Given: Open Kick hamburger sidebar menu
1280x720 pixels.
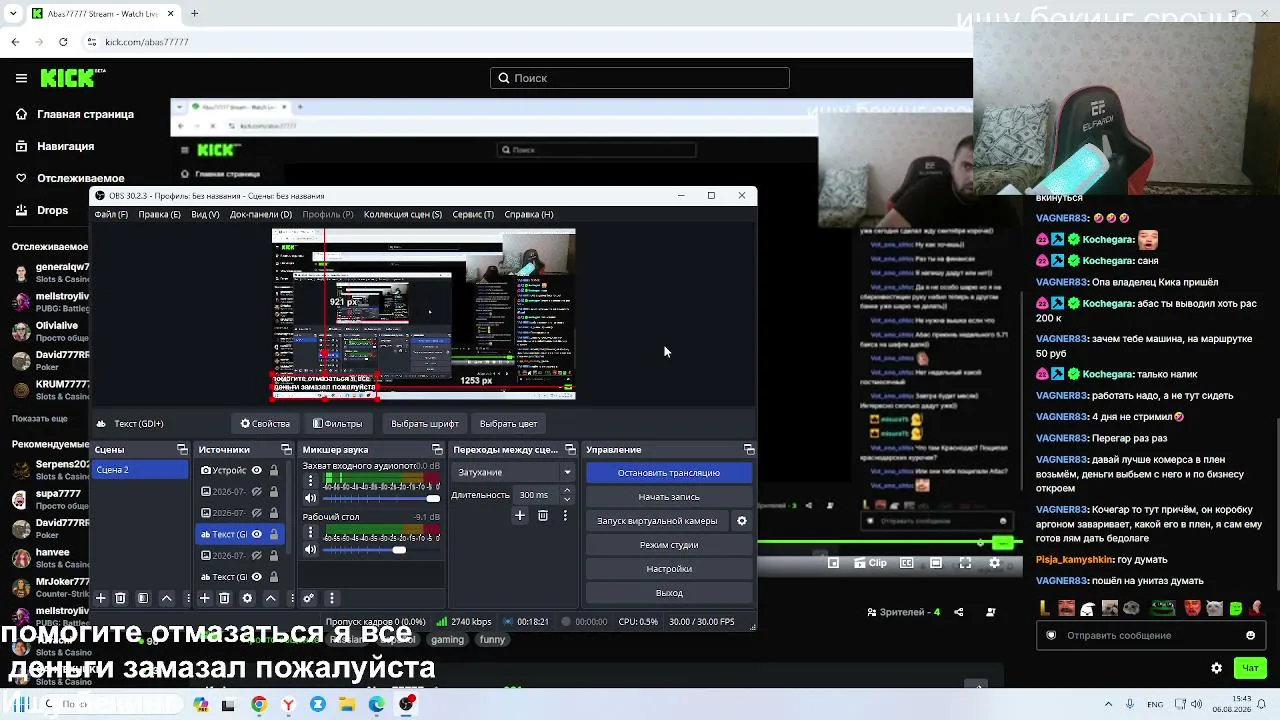Looking at the screenshot, I should pos(21,78).
